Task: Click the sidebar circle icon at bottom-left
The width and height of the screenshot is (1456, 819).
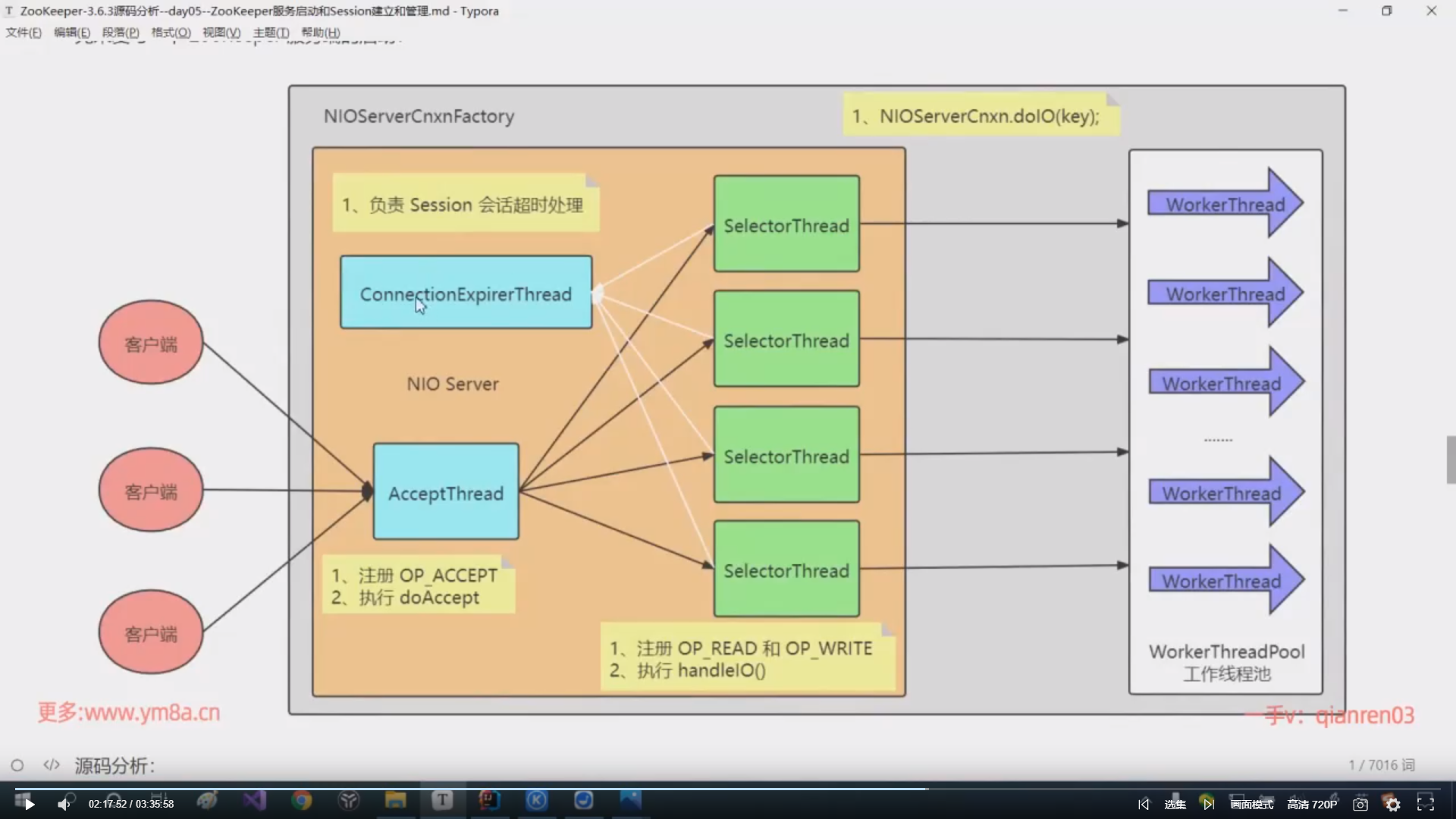Action: (17, 765)
